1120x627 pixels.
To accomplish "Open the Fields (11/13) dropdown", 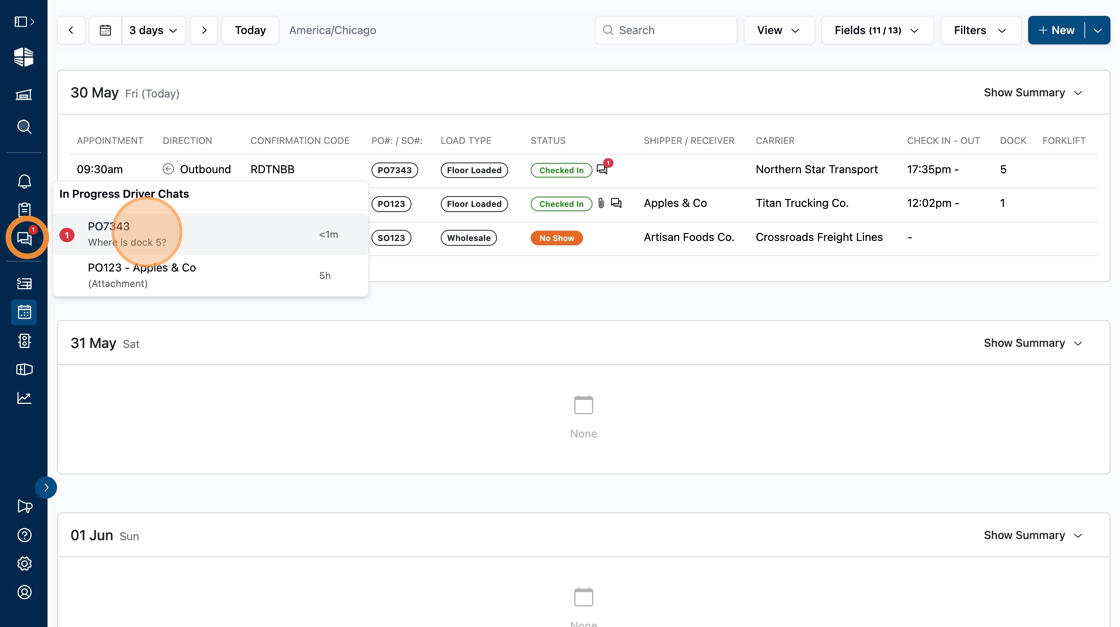I will tap(877, 30).
